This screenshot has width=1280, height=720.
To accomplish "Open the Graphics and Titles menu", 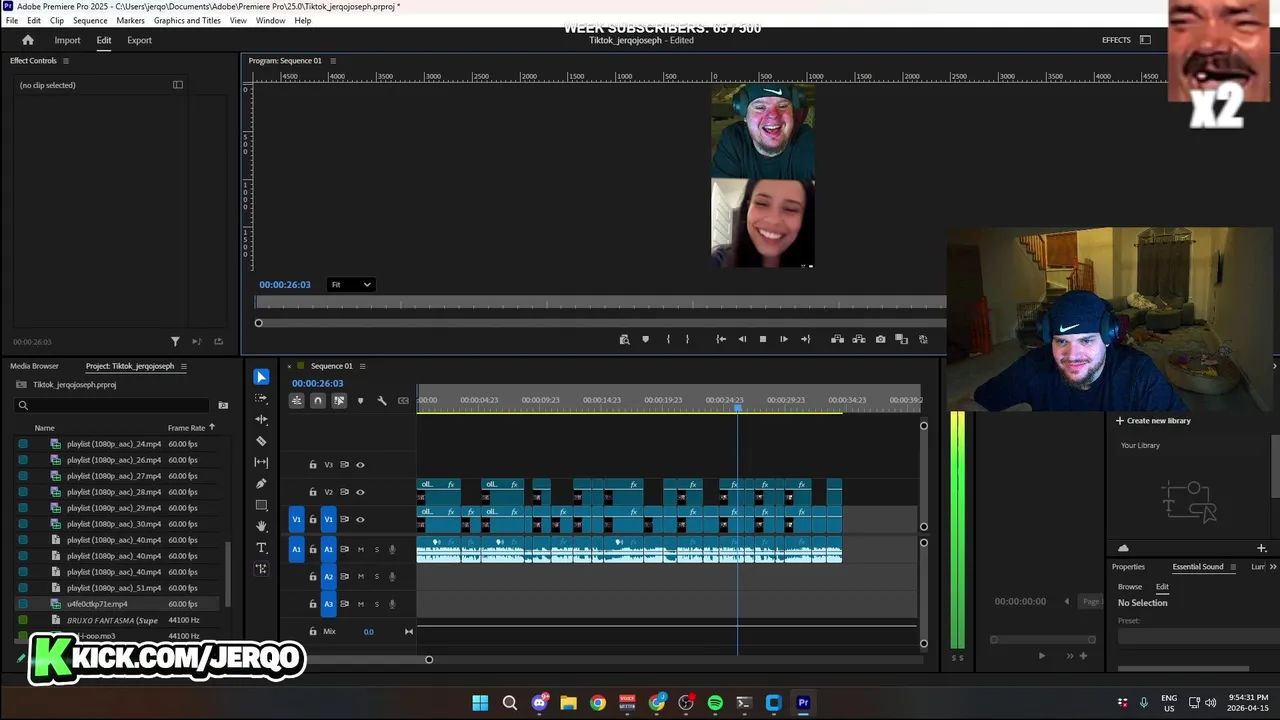I will (187, 20).
